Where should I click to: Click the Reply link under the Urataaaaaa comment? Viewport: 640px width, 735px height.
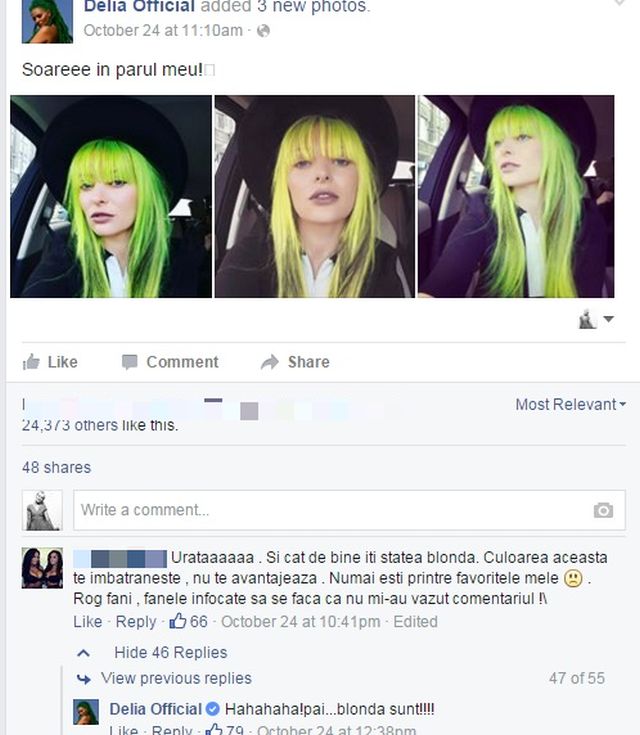point(136,622)
